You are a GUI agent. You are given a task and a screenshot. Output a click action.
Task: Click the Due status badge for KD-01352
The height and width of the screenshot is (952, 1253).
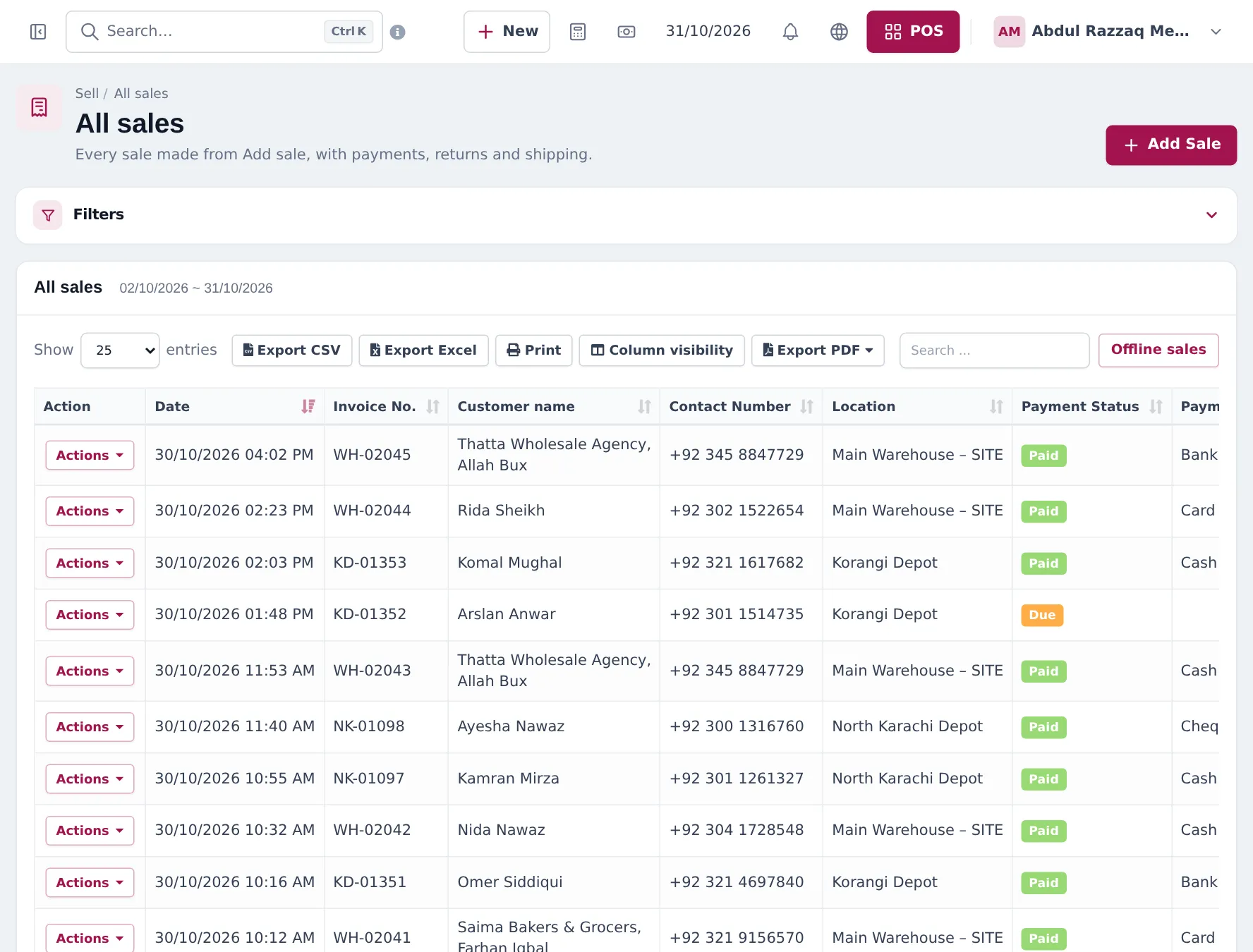(1042, 616)
